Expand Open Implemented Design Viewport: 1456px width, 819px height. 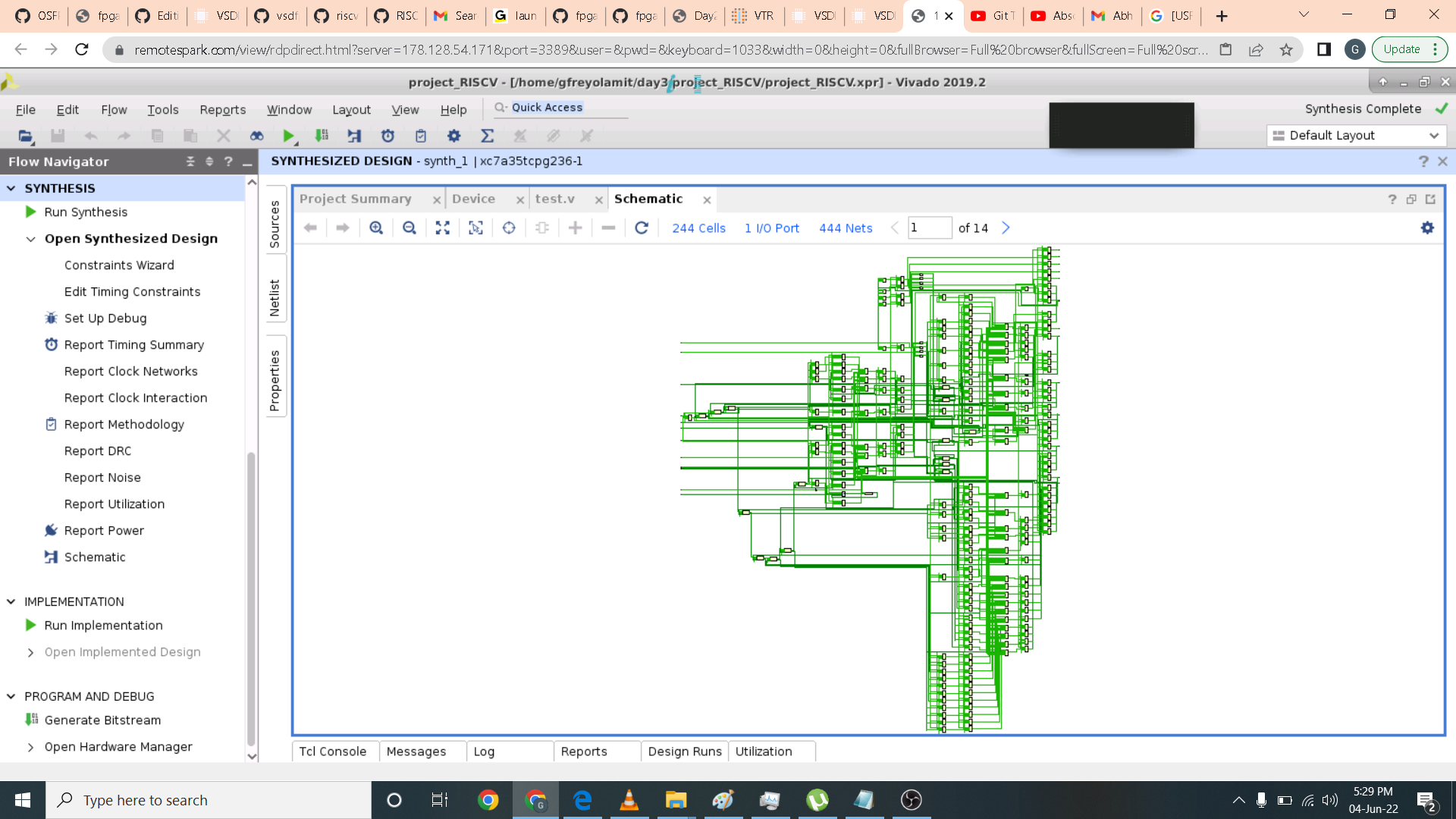30,652
